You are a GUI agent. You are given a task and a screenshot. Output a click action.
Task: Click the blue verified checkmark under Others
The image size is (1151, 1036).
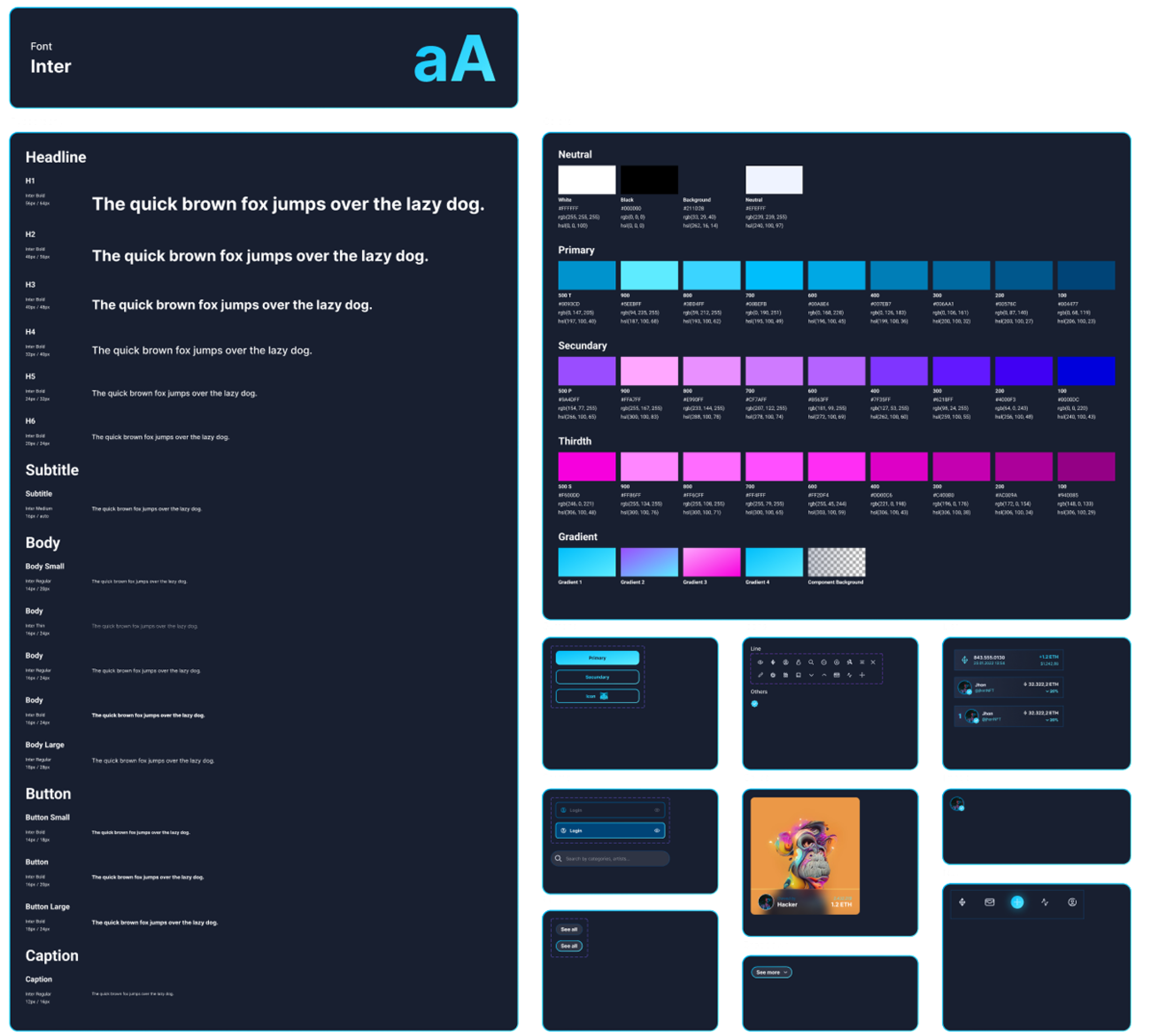[x=754, y=703]
